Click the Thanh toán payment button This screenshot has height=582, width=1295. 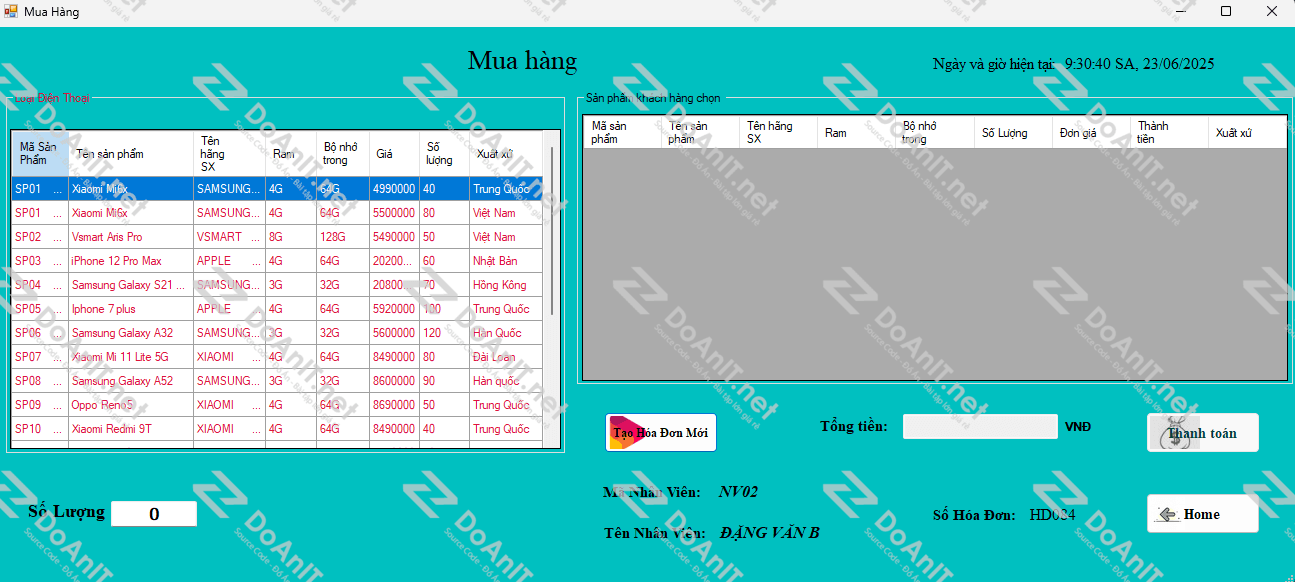1202,433
